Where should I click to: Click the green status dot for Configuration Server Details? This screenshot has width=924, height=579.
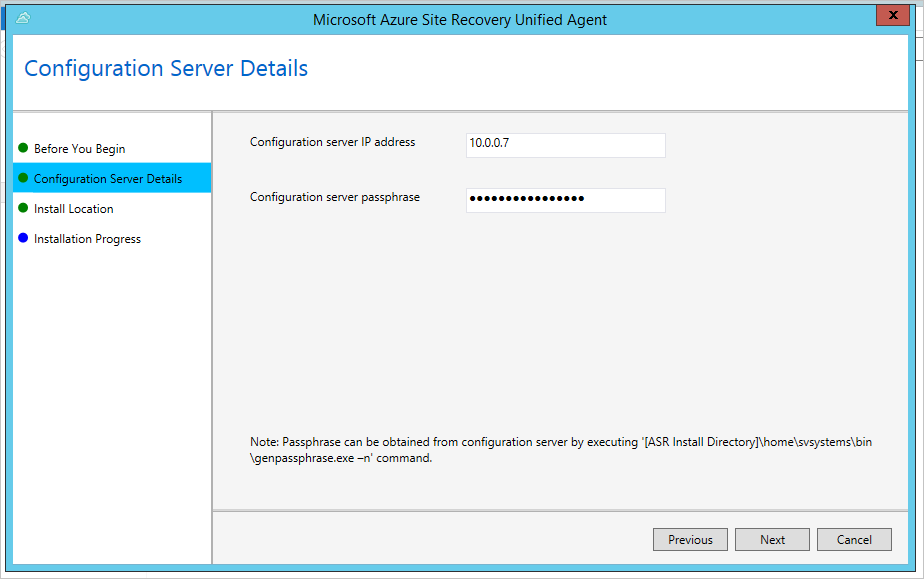click(x=22, y=178)
